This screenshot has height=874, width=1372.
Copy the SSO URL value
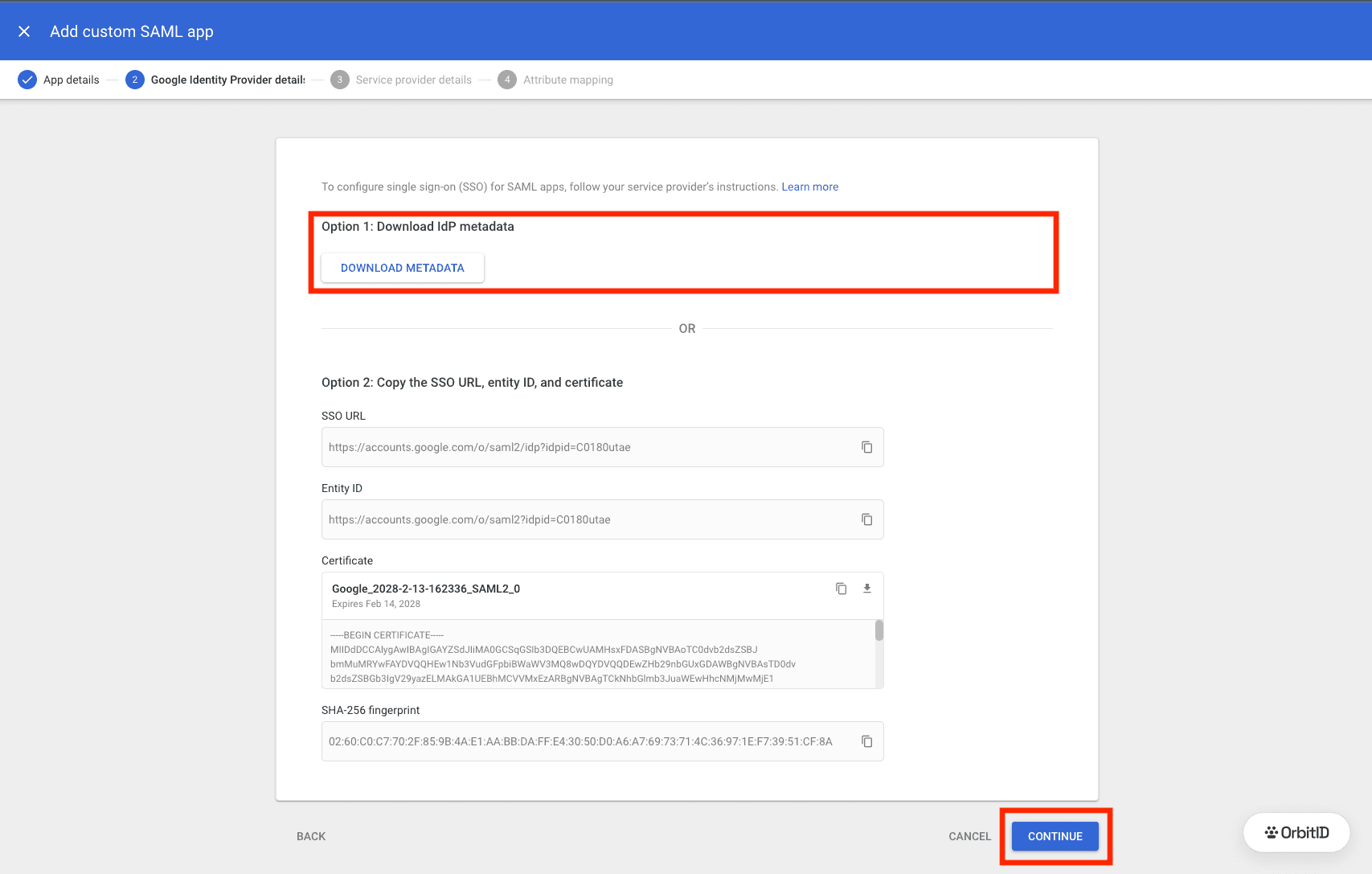click(866, 447)
